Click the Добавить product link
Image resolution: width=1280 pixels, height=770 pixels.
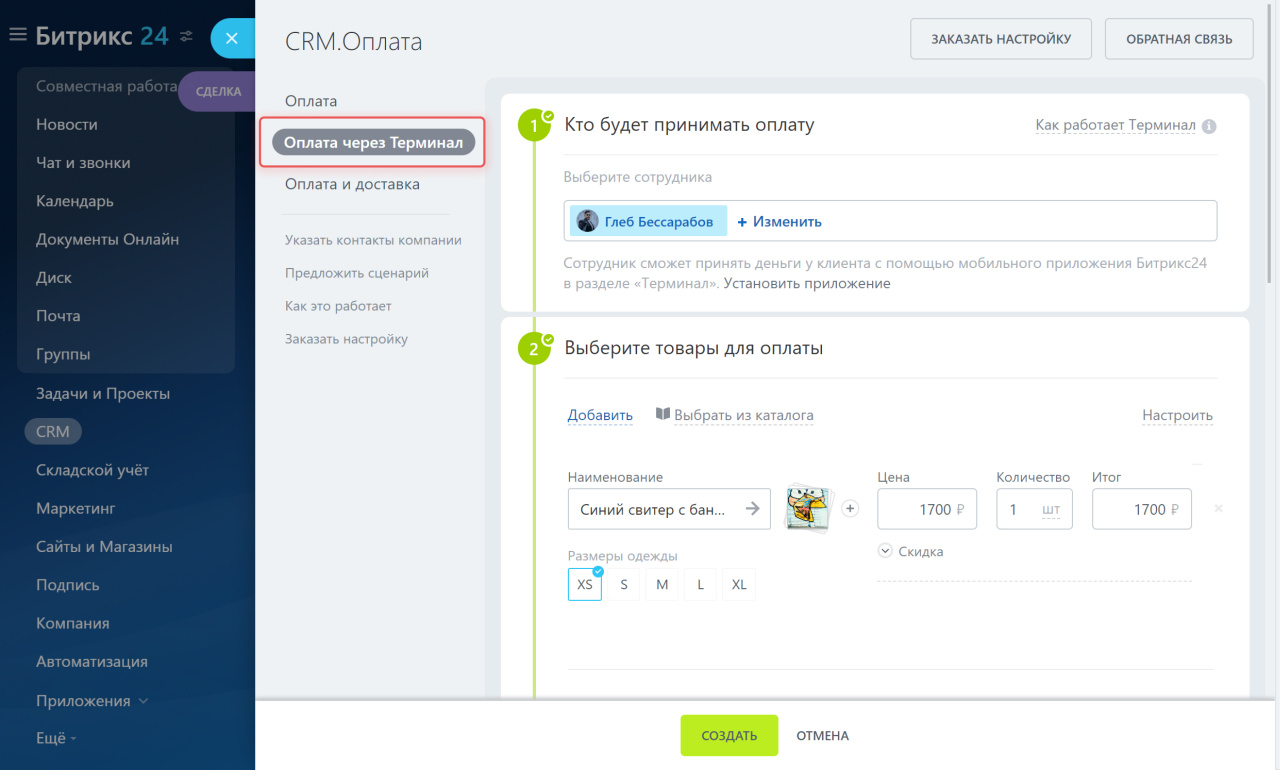pyautogui.click(x=600, y=415)
